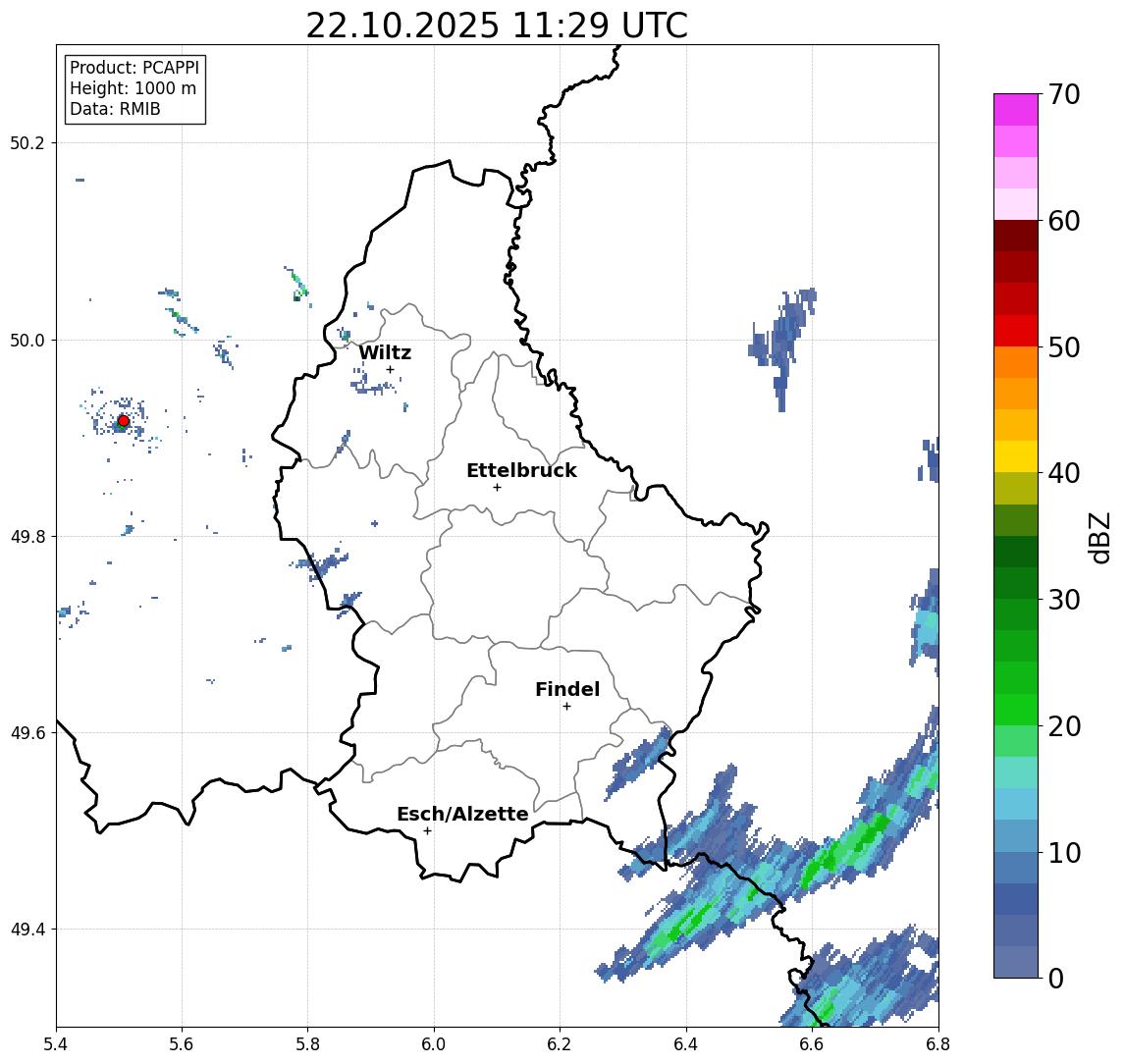Screen dimensions: 1124x1064
Task: Click the latitude tick label 49.8
Action: 27,536
